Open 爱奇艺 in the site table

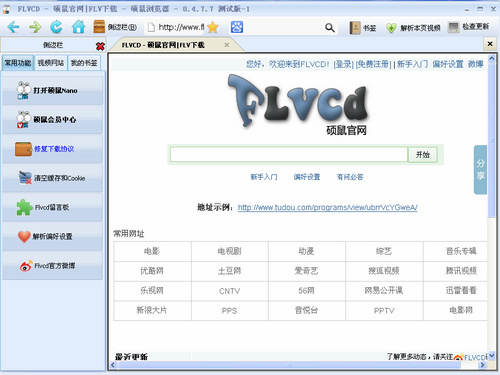click(306, 271)
